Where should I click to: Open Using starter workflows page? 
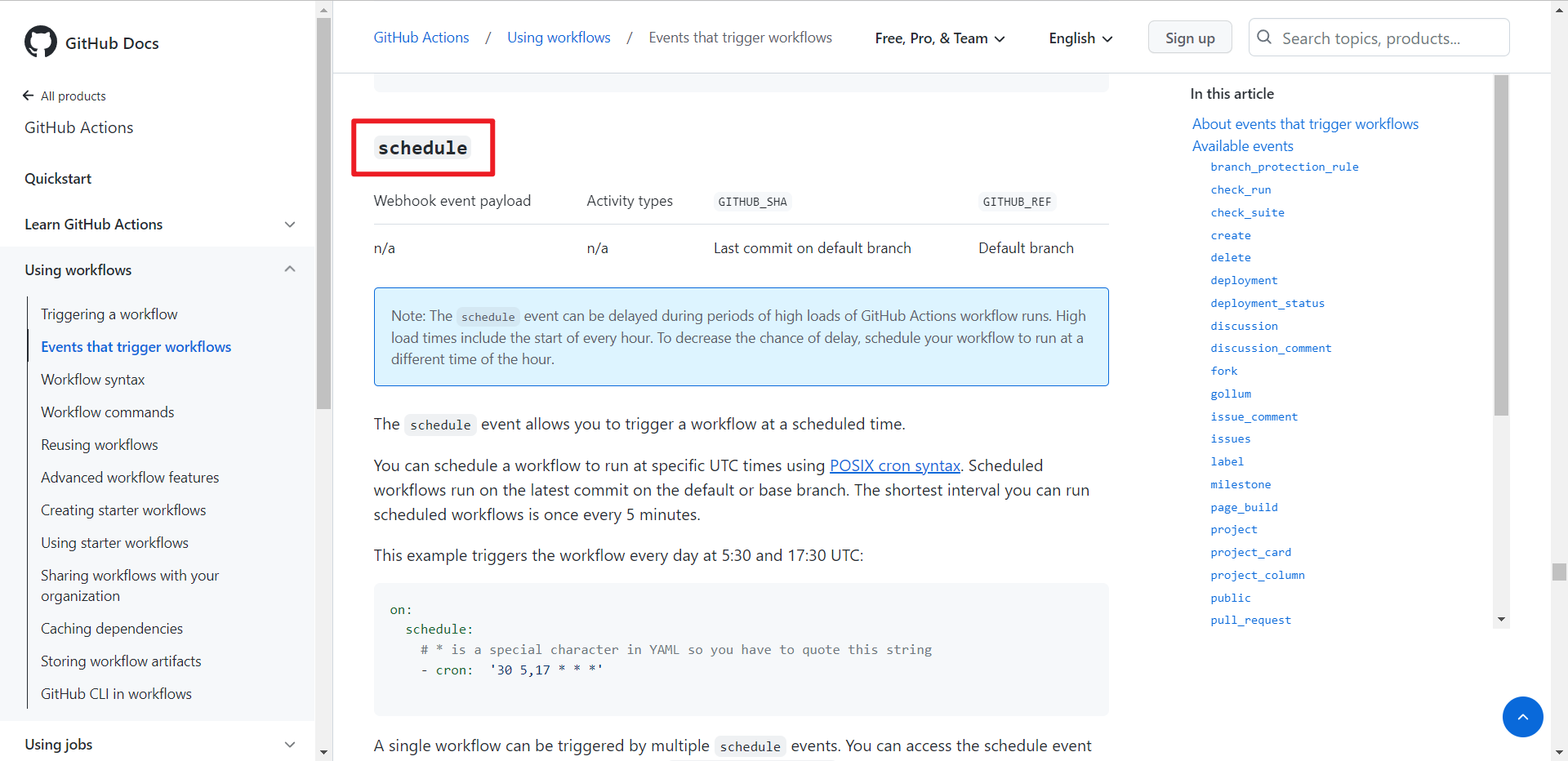(x=114, y=543)
